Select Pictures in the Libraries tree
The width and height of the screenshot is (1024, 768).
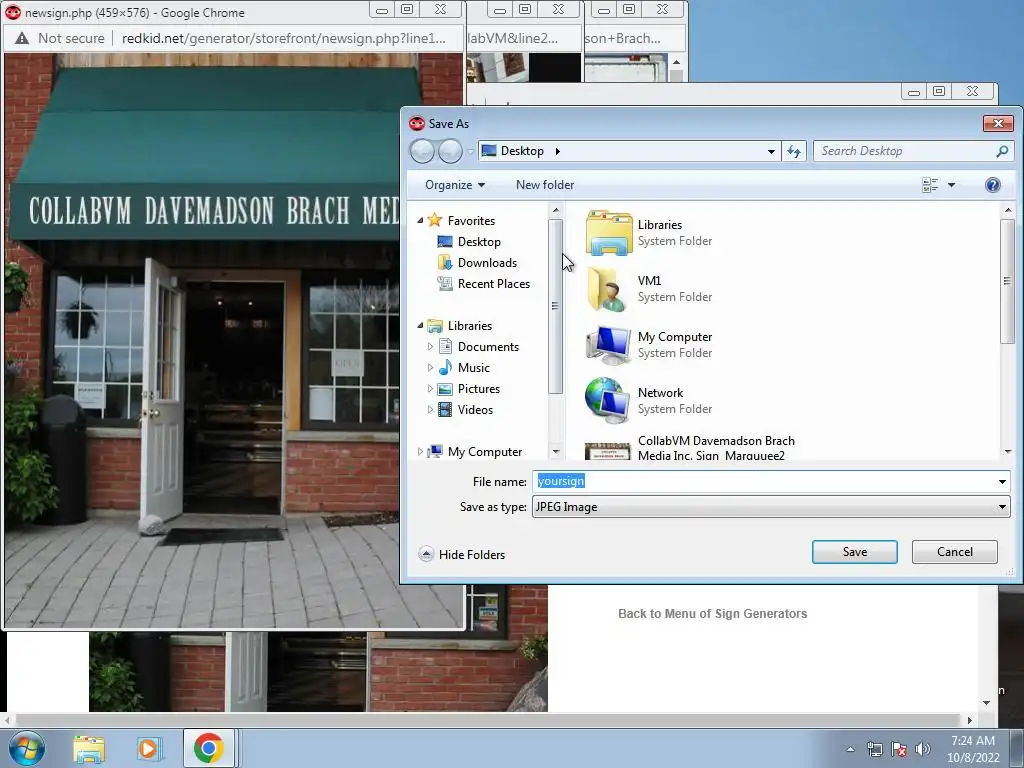point(479,389)
